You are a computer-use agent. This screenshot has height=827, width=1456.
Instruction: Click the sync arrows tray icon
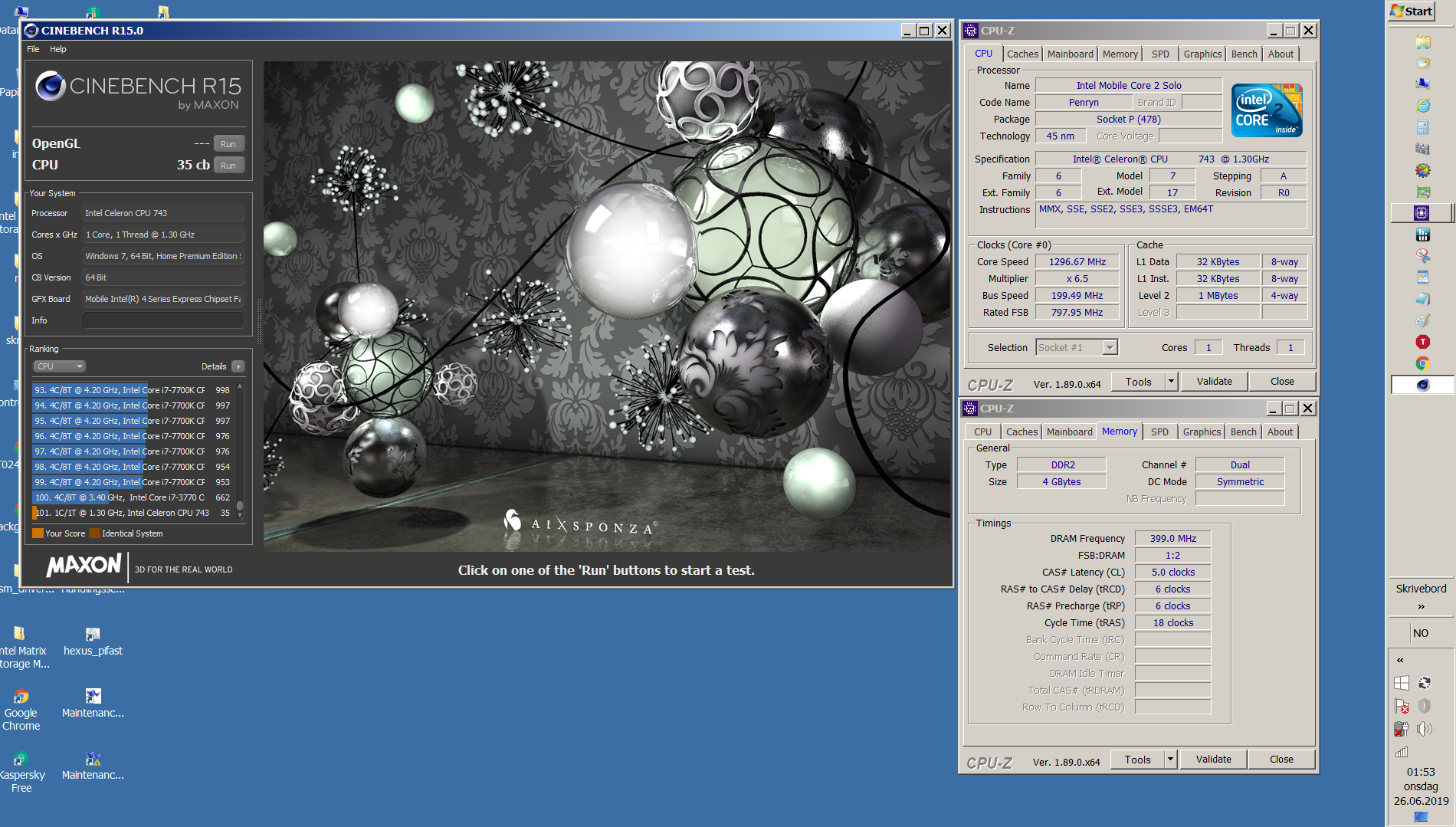(x=1425, y=683)
